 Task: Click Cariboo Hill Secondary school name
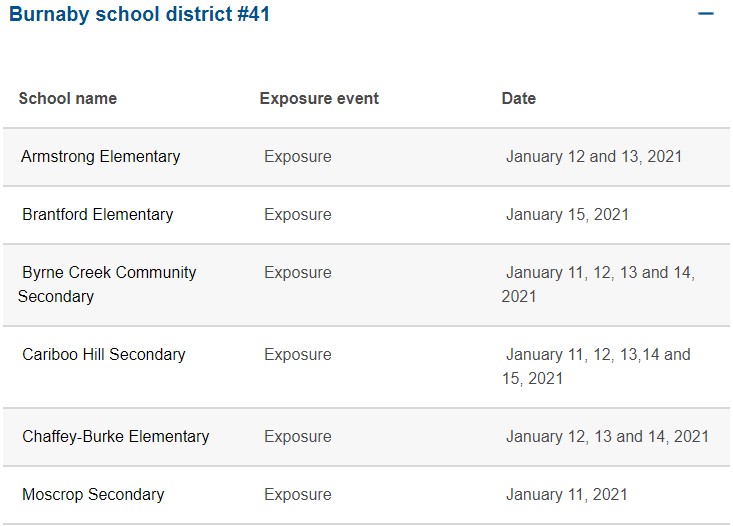point(104,354)
